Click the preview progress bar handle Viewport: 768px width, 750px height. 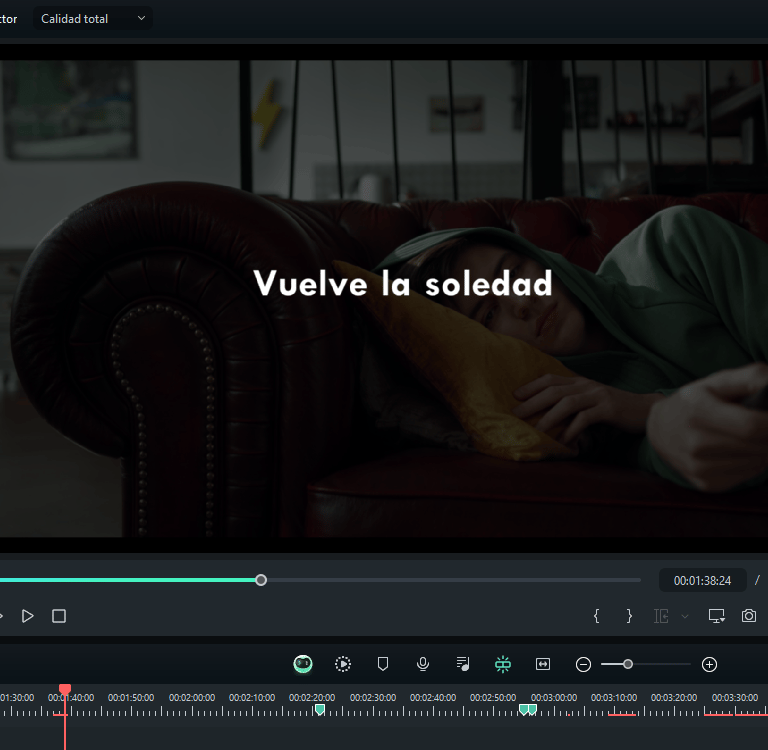[261, 580]
